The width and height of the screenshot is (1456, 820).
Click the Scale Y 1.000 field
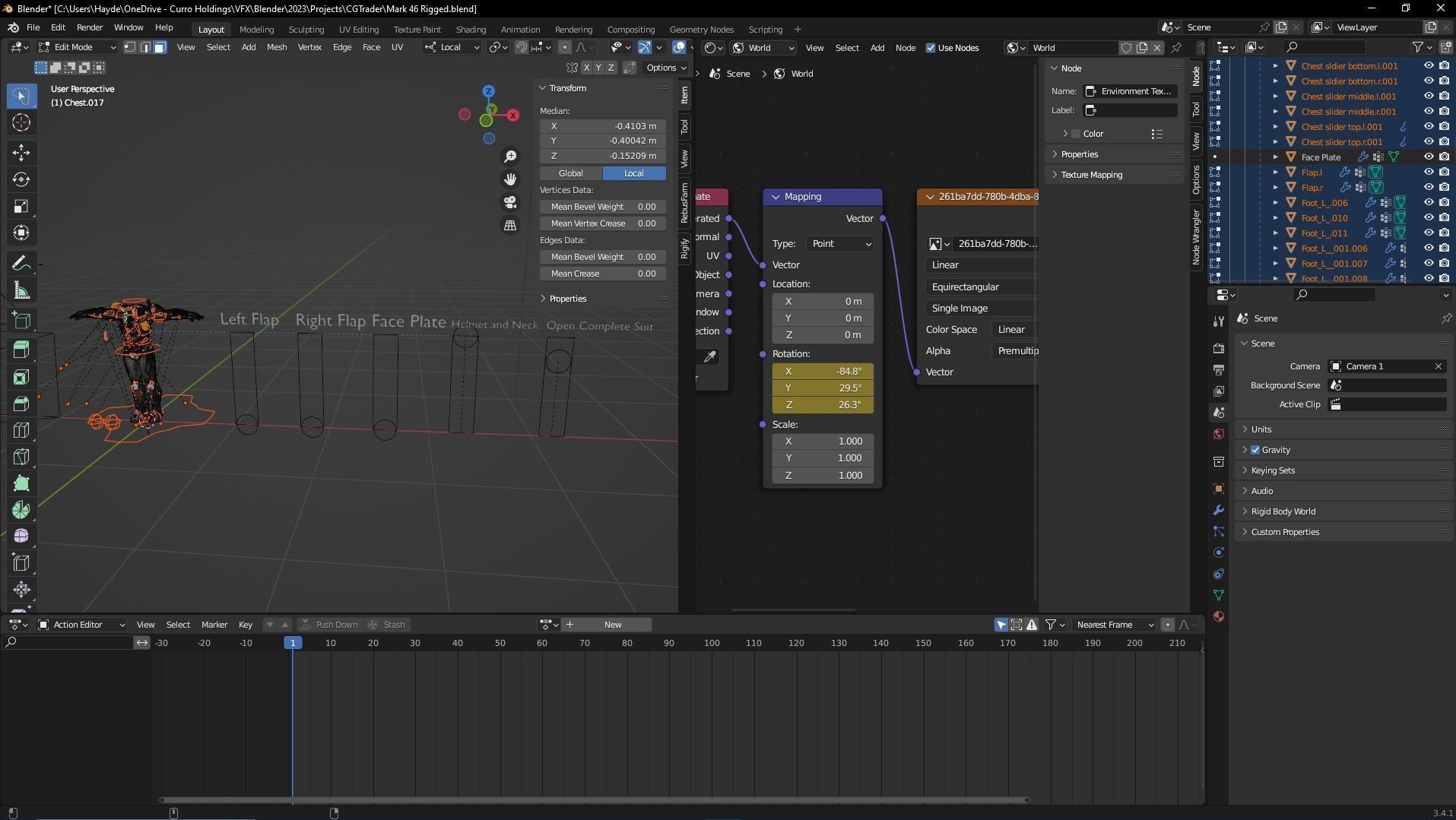pyautogui.click(x=823, y=458)
